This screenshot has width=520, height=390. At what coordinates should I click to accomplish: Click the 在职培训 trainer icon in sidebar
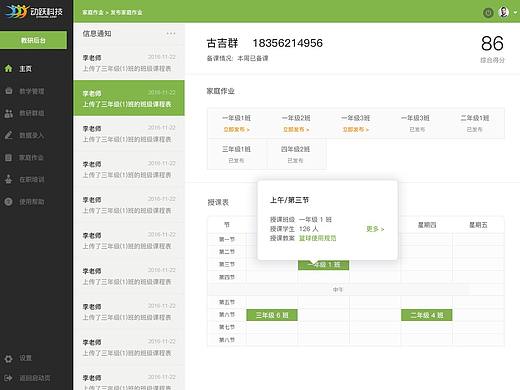(x=8, y=180)
